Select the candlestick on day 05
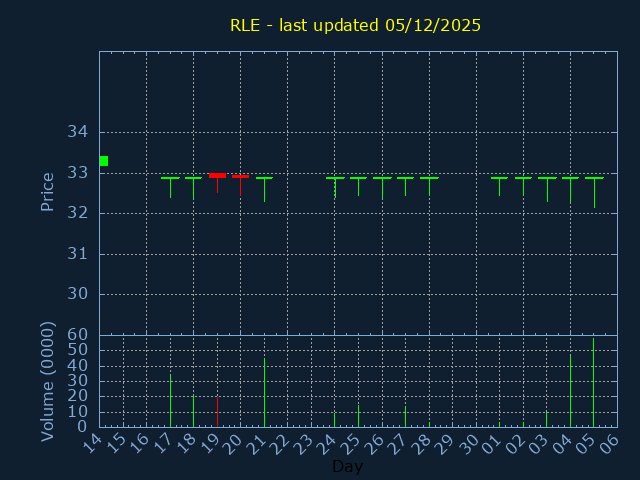Screen dimensions: 640x480 tap(594, 180)
